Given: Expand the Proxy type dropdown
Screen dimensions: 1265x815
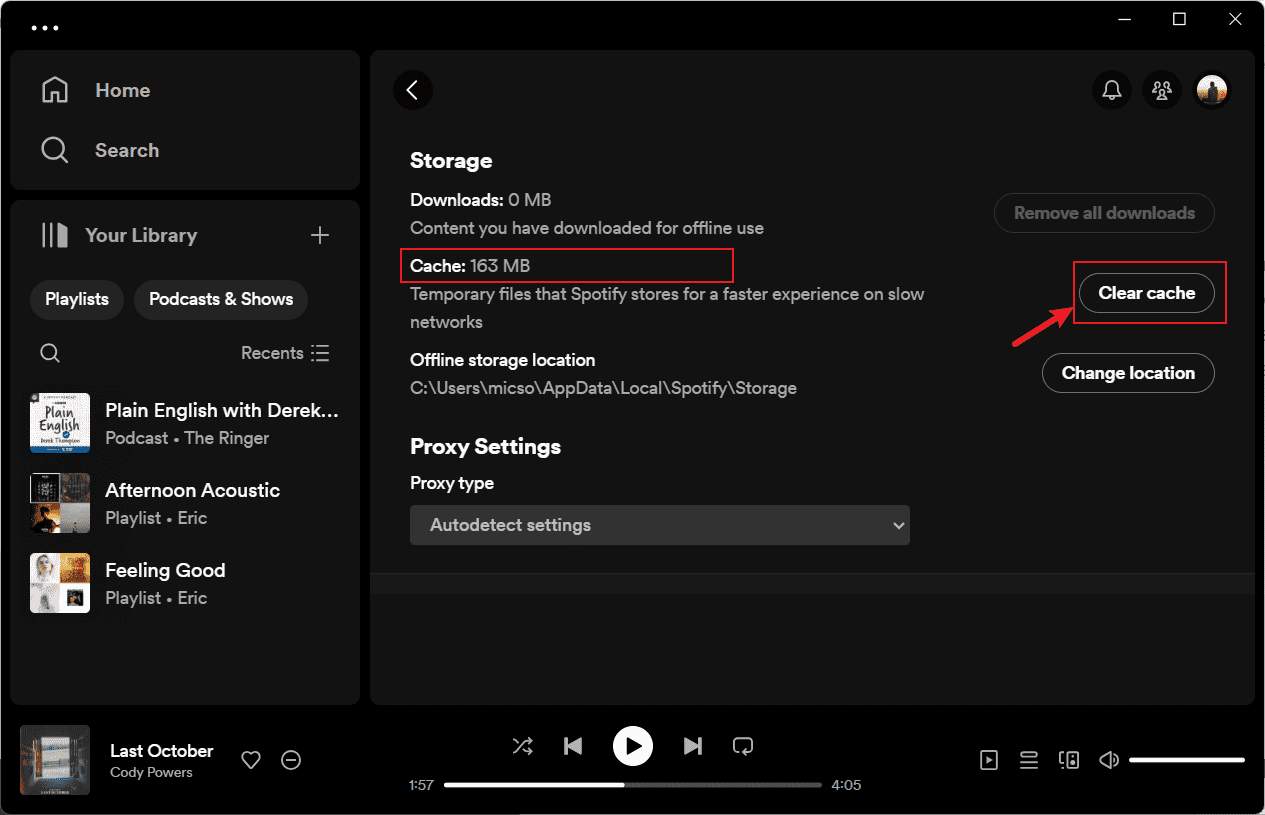Looking at the screenshot, I should [659, 525].
